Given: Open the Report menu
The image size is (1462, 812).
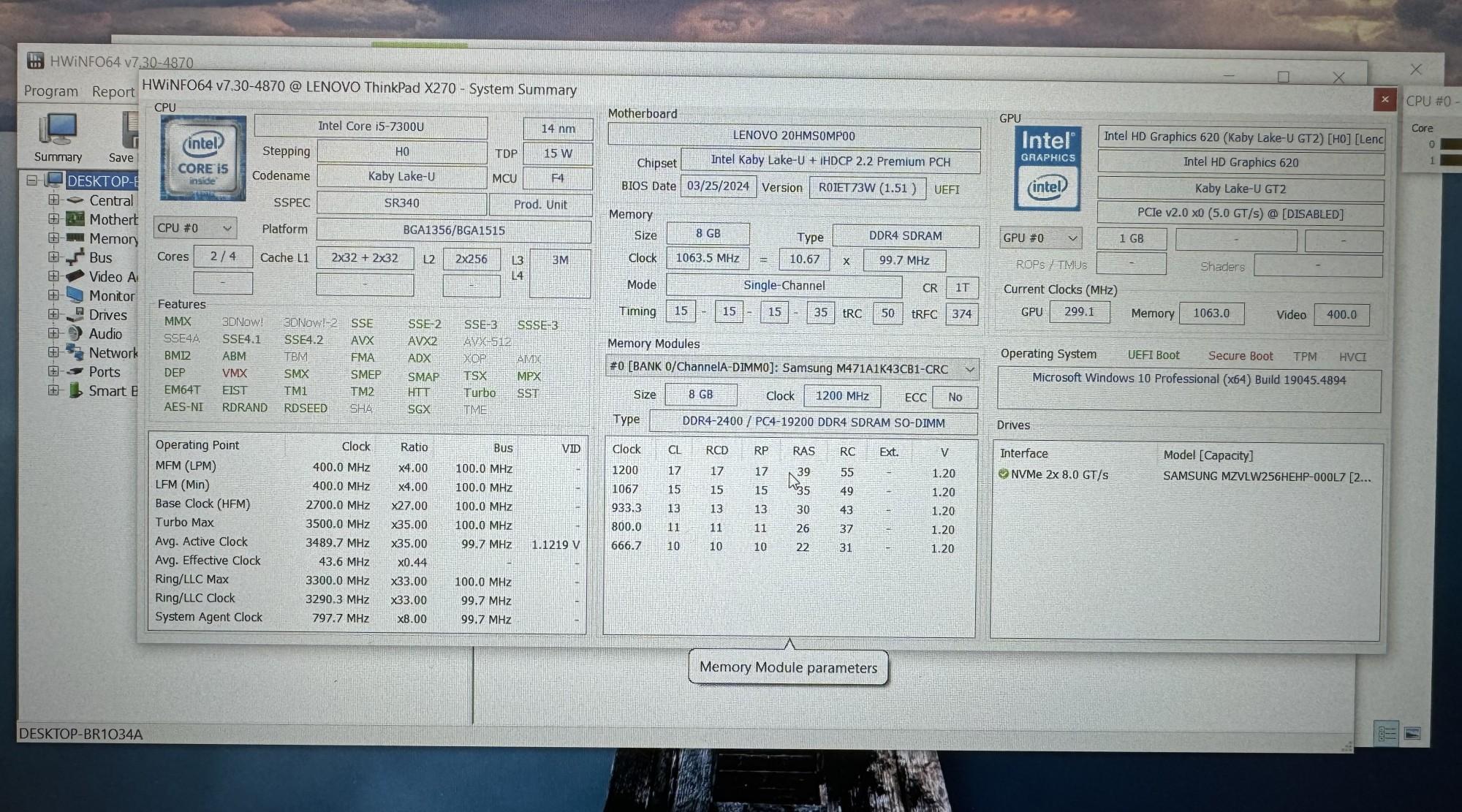Looking at the screenshot, I should pyautogui.click(x=113, y=91).
